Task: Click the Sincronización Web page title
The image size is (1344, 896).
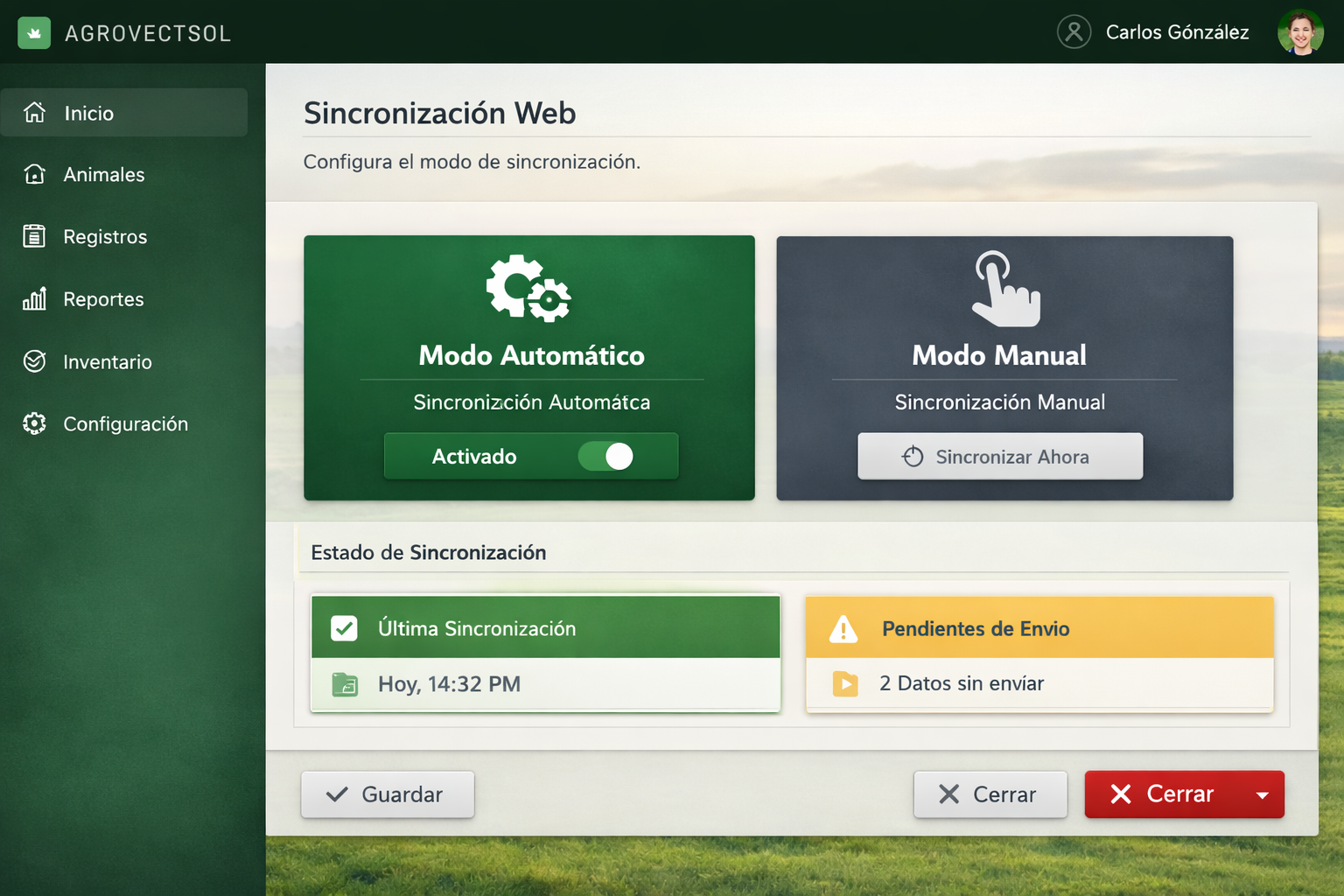Action: 439,113
